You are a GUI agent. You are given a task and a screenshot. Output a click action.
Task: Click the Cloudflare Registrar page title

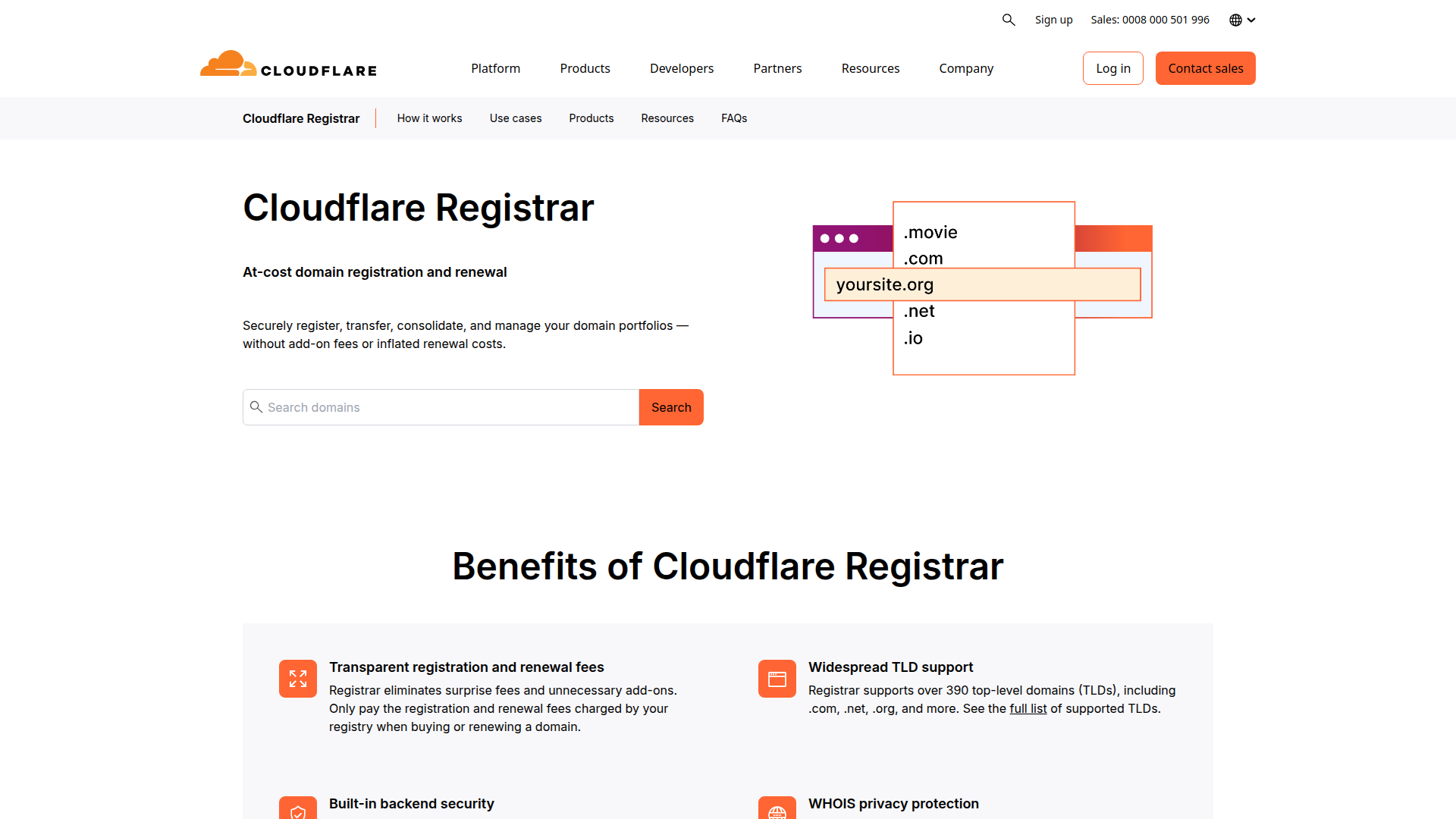click(x=418, y=208)
